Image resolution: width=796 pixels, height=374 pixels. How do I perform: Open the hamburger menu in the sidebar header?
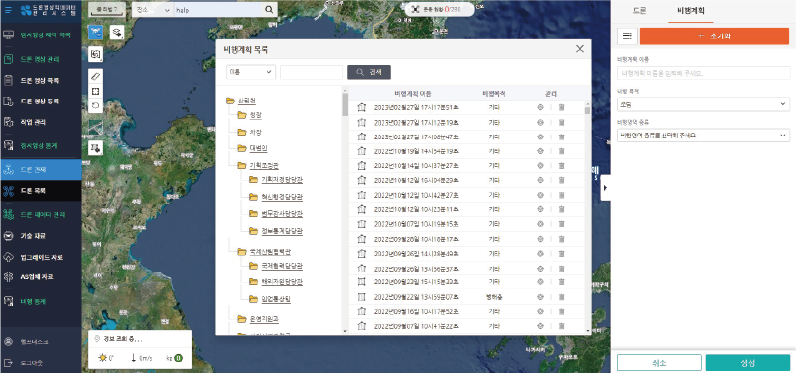[8, 10]
